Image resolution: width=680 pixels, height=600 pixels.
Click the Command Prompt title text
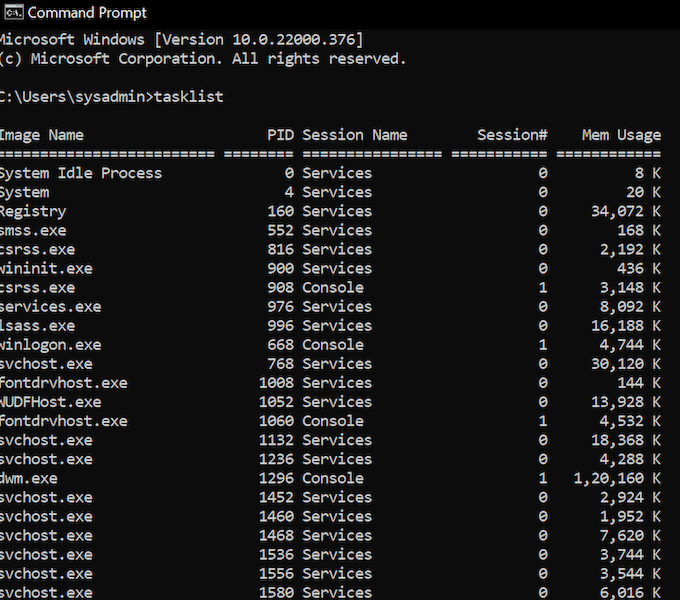point(87,13)
